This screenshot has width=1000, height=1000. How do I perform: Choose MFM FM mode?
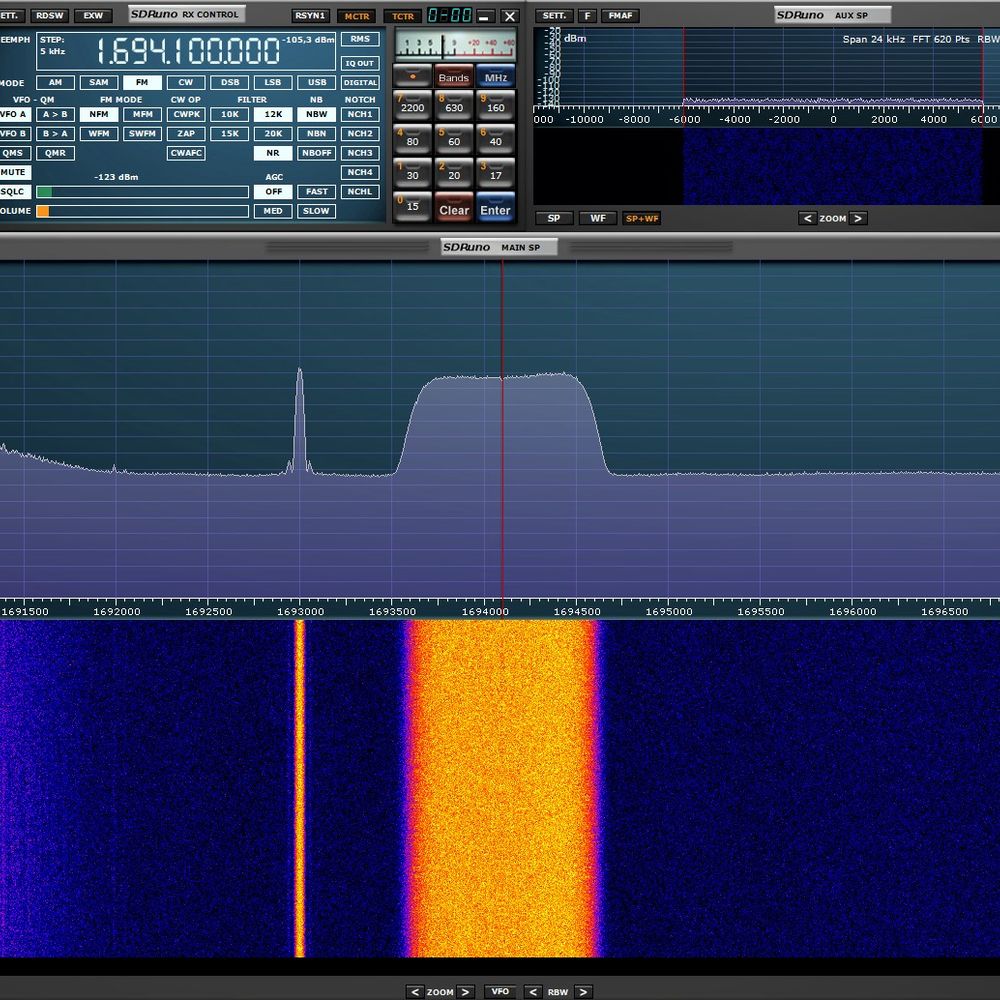(x=142, y=114)
